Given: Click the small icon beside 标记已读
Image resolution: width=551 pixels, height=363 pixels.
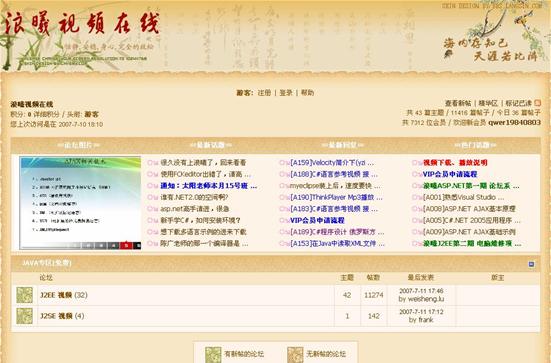Looking at the screenshot, I should (537, 103).
